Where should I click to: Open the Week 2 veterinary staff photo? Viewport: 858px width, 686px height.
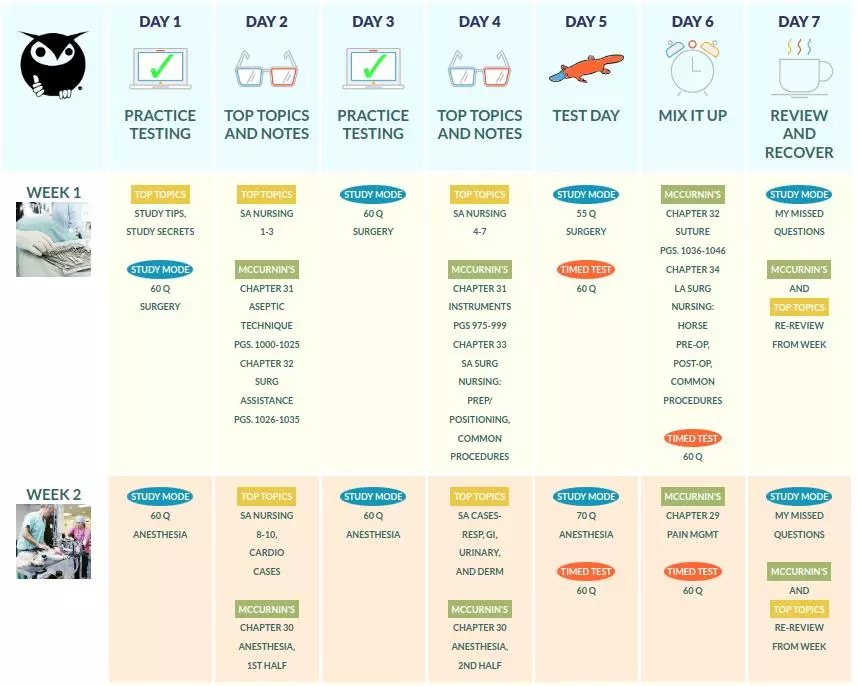tap(54, 542)
